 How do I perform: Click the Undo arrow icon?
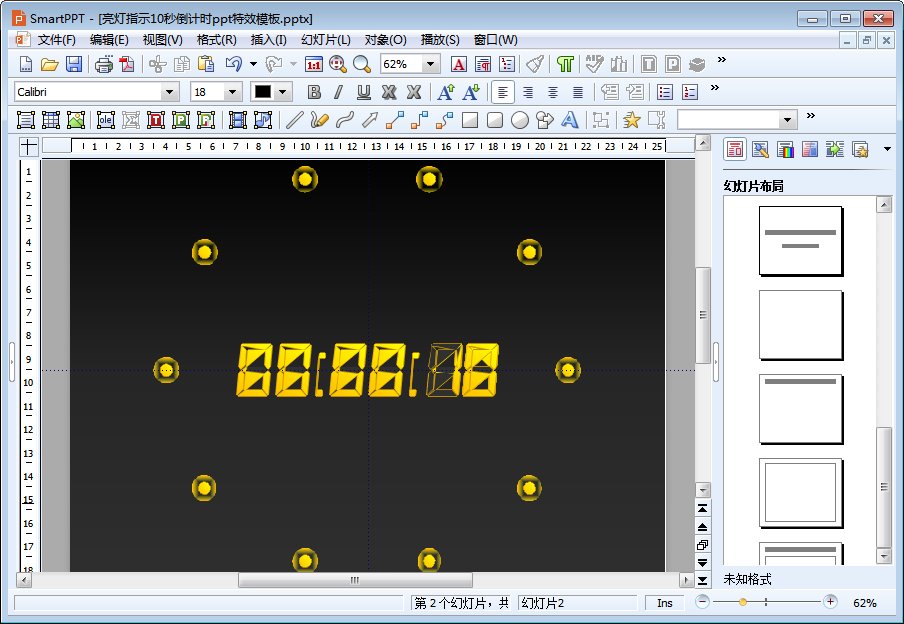[233, 64]
